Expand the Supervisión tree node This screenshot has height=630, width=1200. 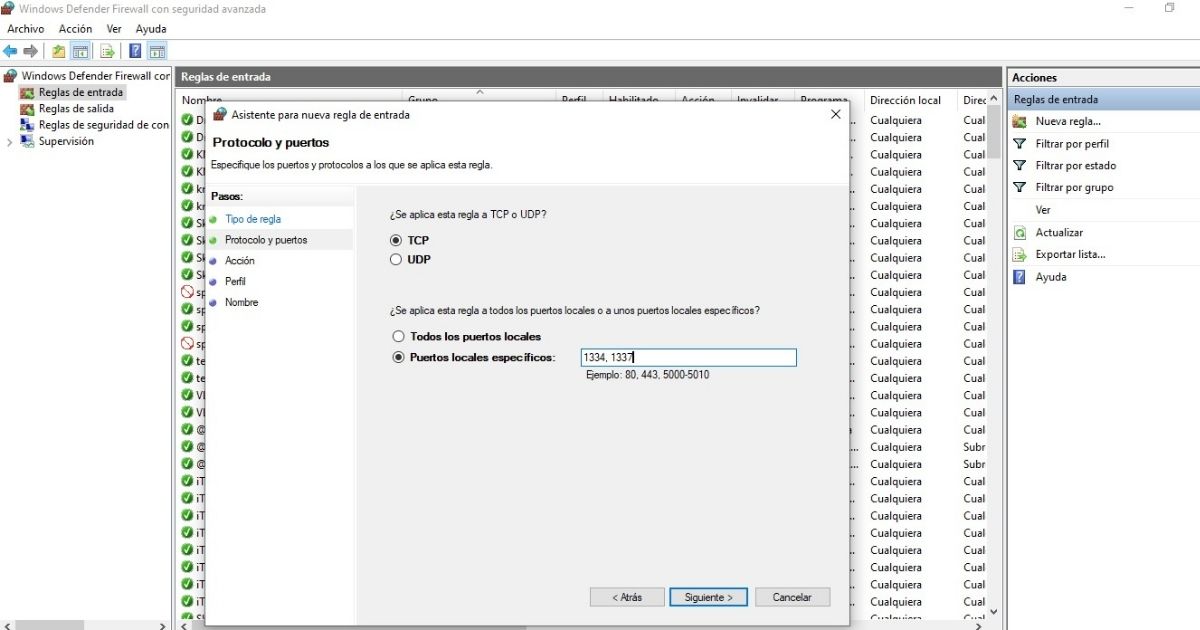coord(10,142)
